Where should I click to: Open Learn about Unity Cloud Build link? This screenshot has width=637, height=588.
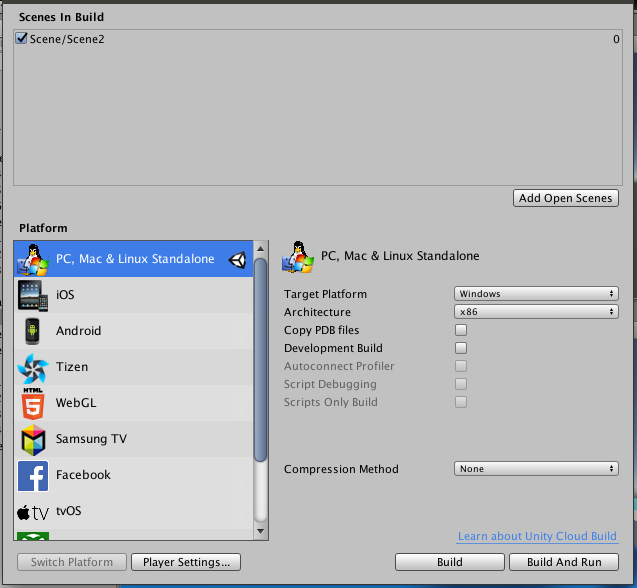(x=537, y=536)
